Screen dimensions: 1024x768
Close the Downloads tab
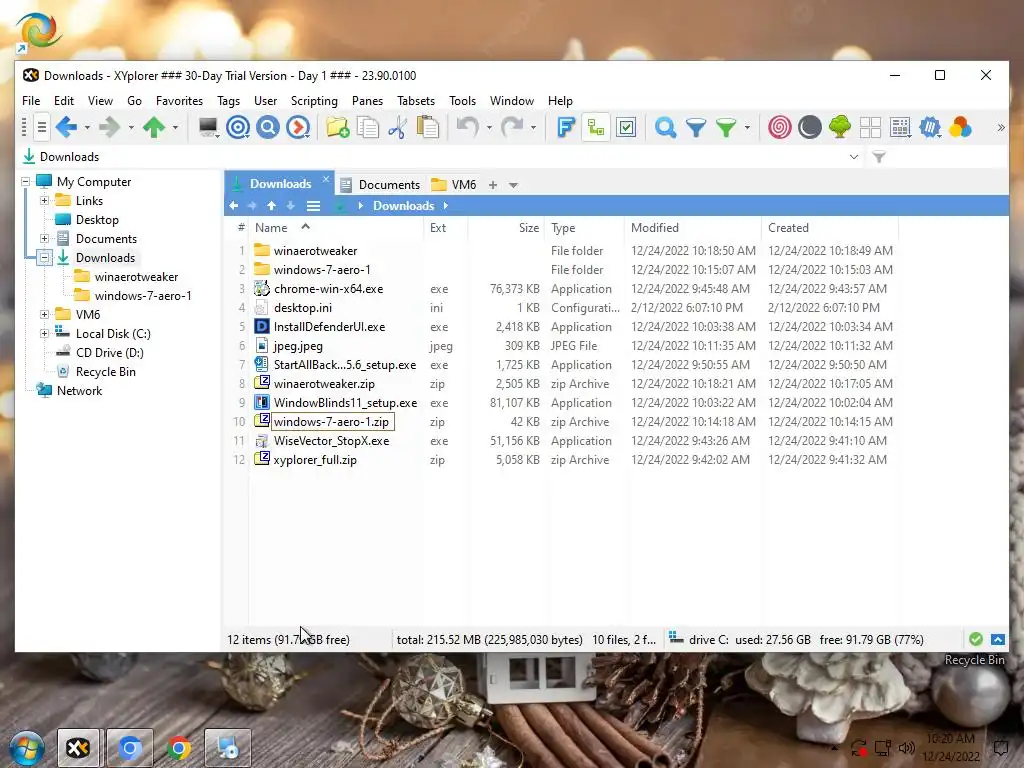tap(326, 179)
